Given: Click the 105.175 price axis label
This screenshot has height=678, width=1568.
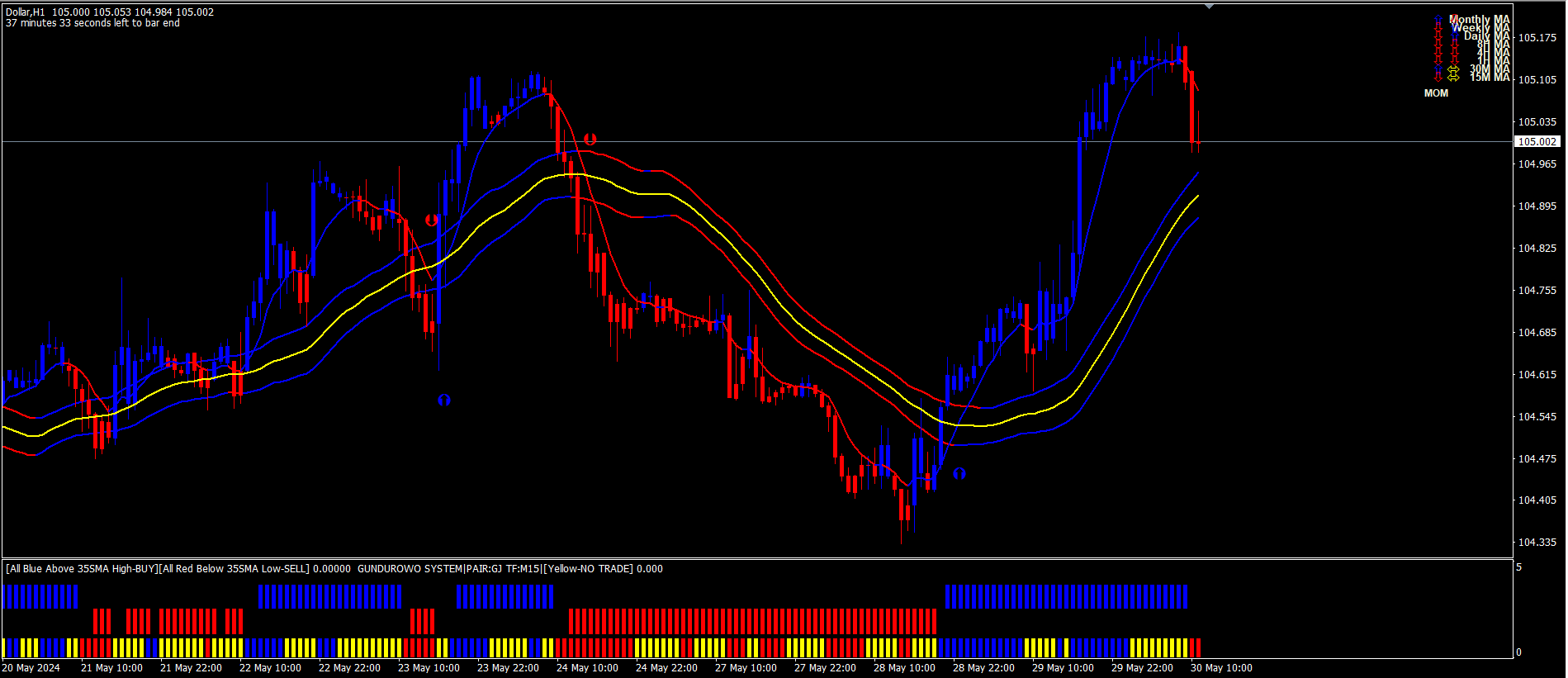Looking at the screenshot, I should click(x=1537, y=38).
